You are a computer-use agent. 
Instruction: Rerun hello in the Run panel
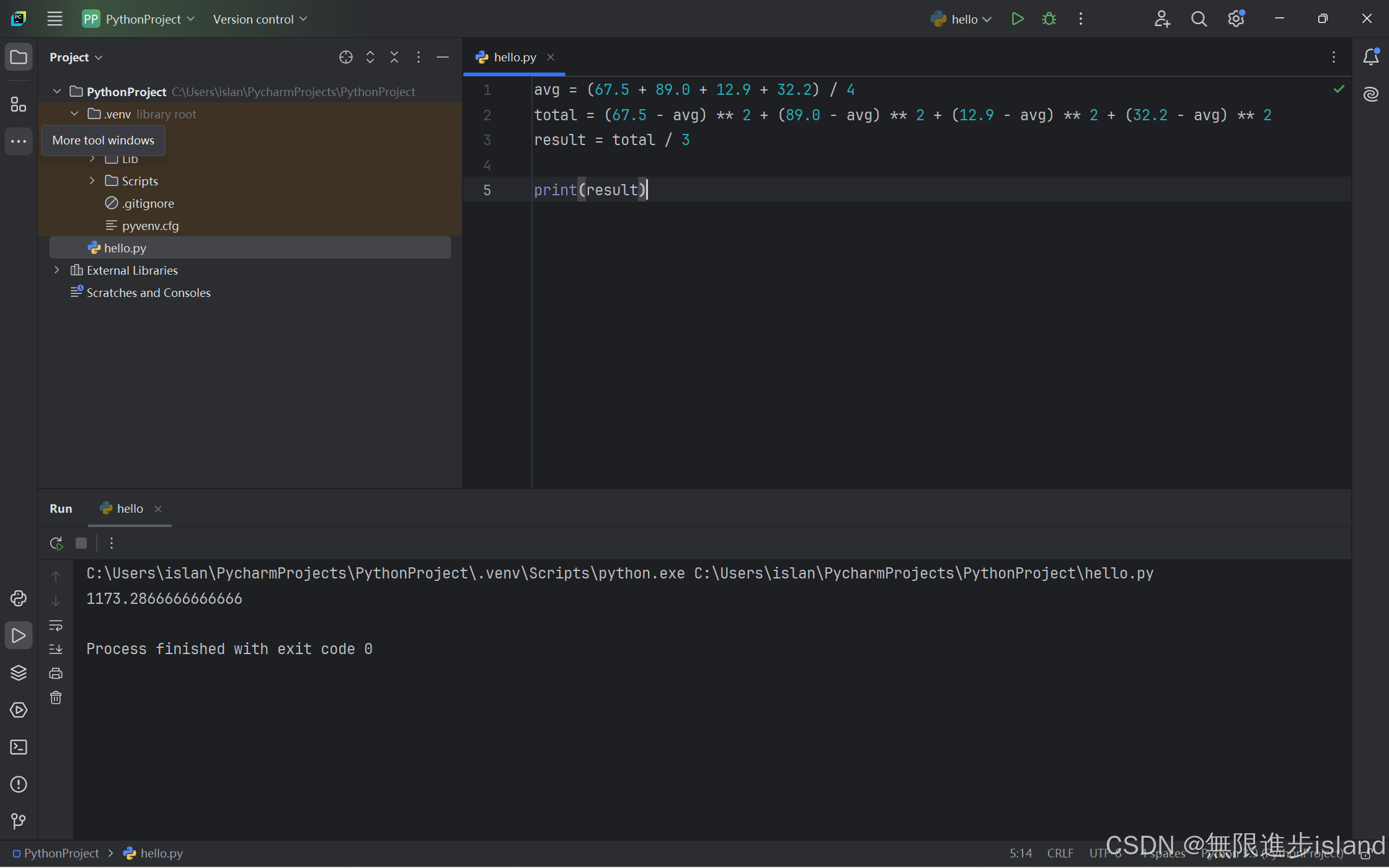click(56, 544)
